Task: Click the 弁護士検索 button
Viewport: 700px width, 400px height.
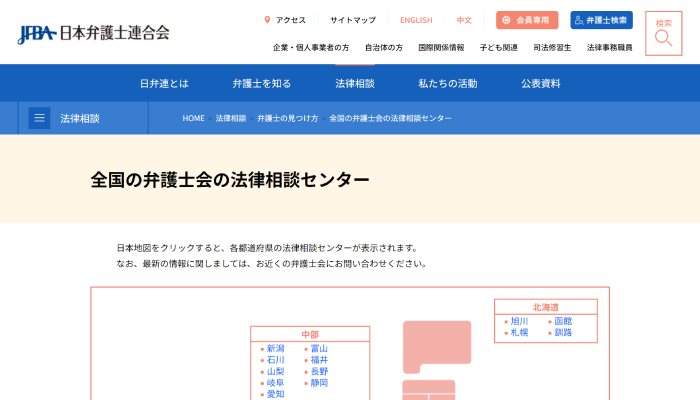Action: (601, 20)
